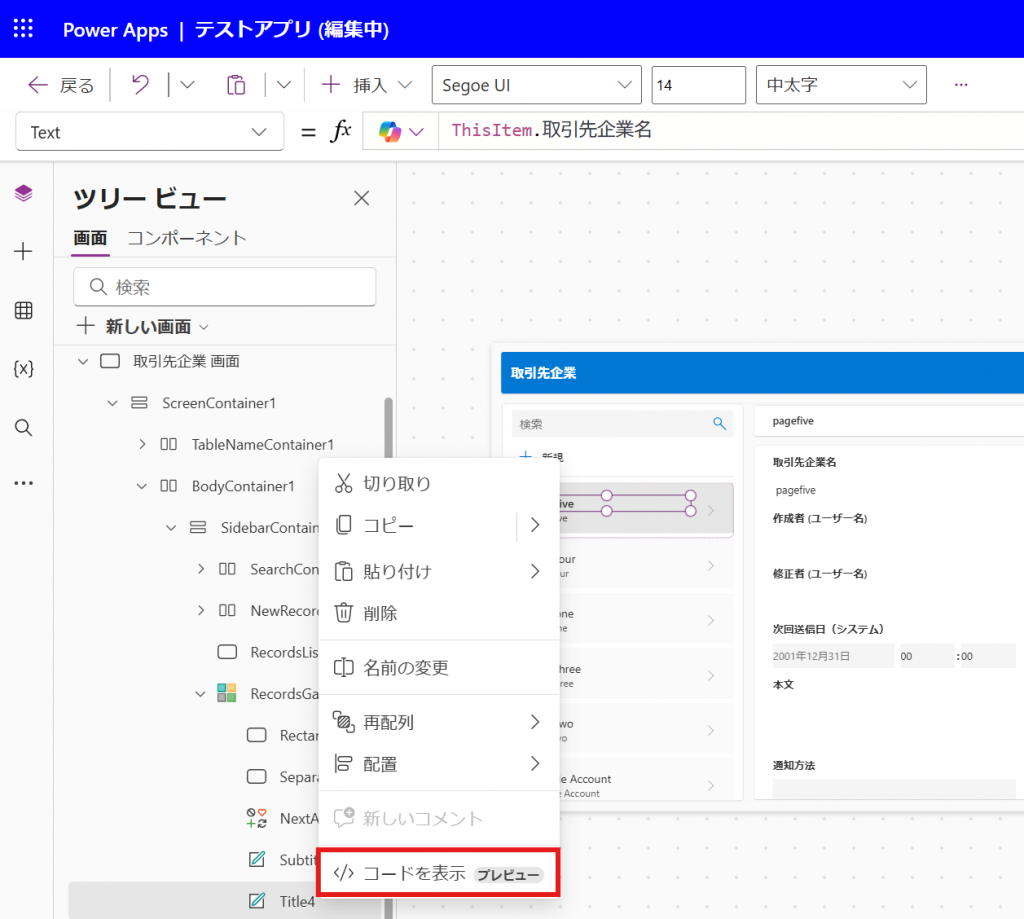Undo the last action with the undo icon
The image size is (1024, 919).
140,85
